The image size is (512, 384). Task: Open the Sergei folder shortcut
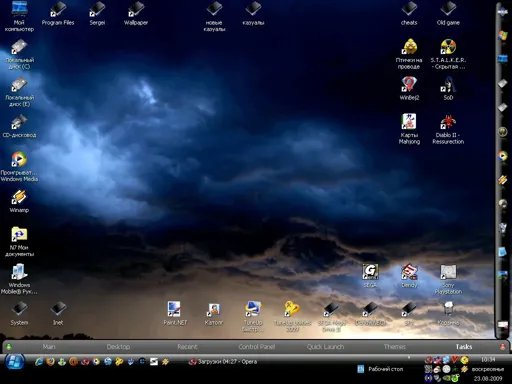click(x=97, y=13)
